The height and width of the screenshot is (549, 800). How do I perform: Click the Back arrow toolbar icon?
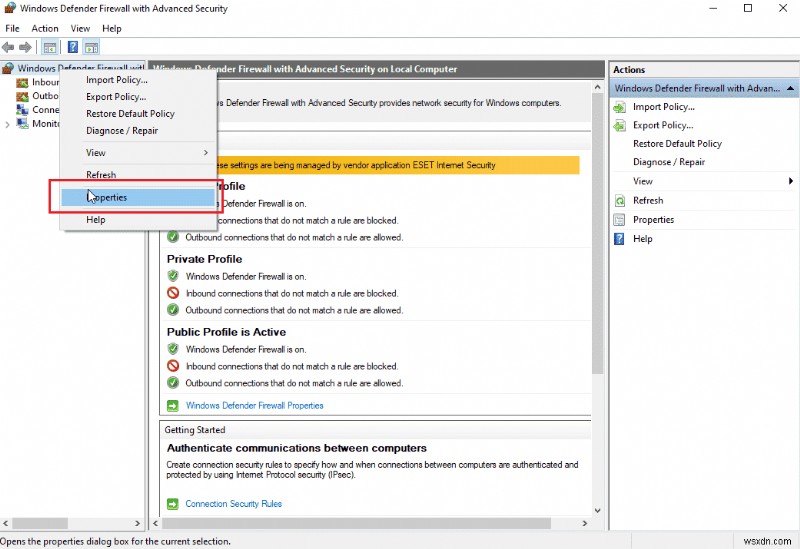[8, 47]
